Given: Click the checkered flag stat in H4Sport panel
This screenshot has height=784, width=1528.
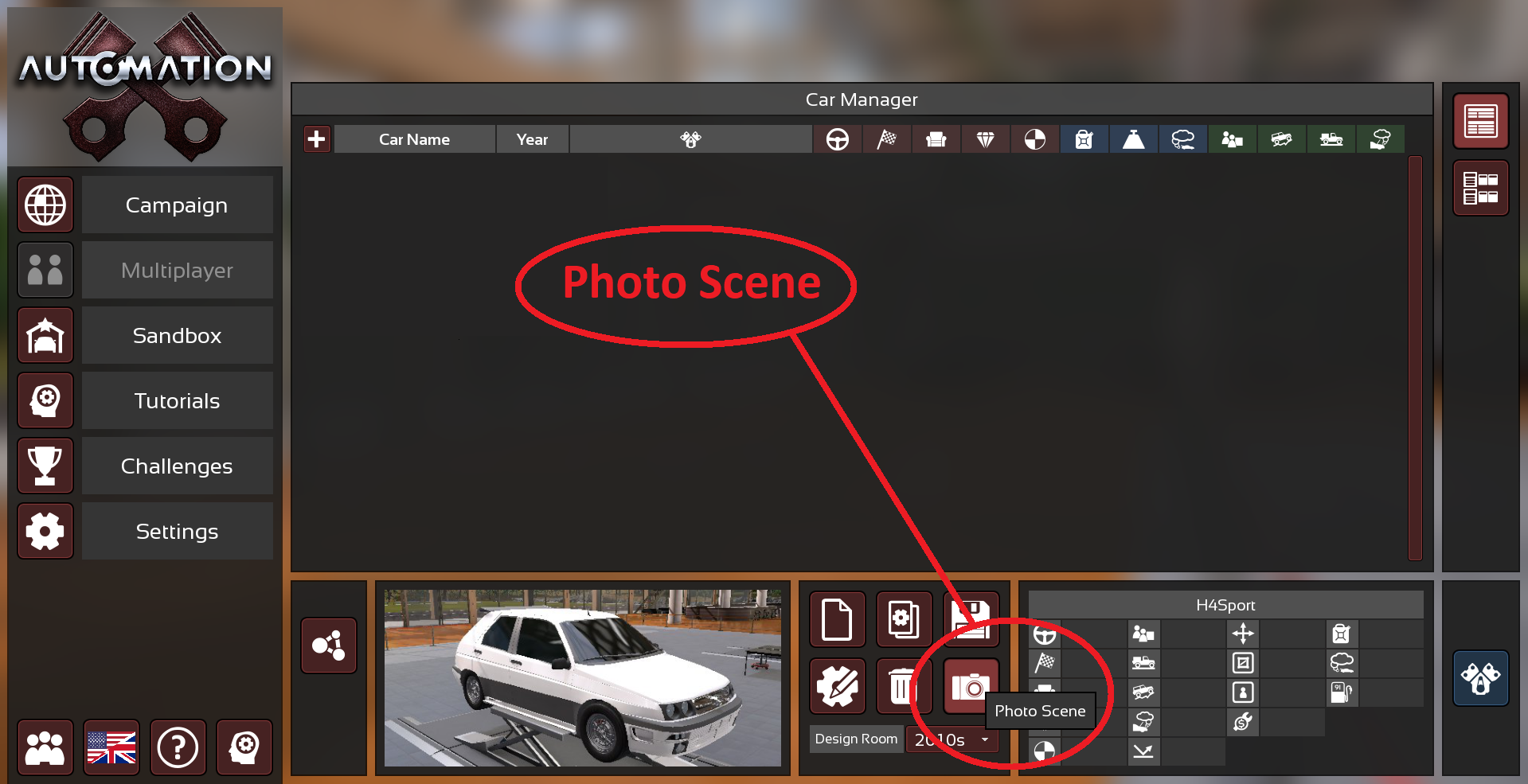Looking at the screenshot, I should pyautogui.click(x=1045, y=663).
